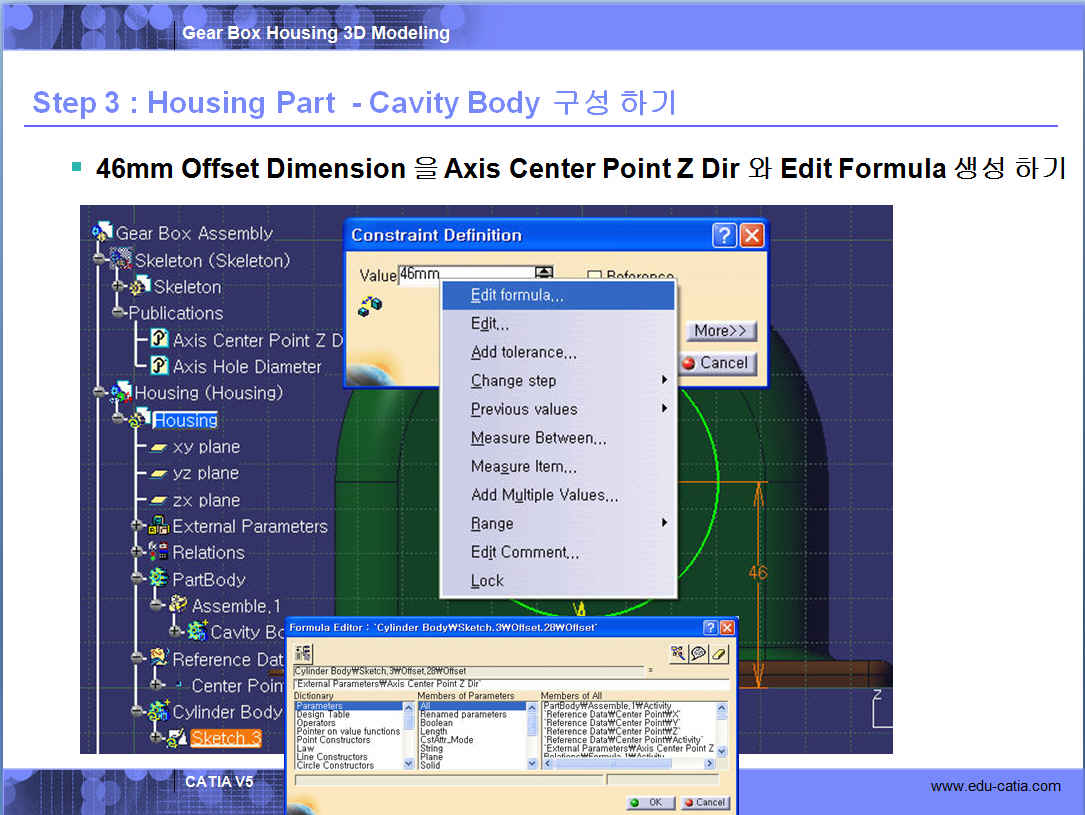Click the Incremental toggle icon in Formula Editor
Screen dimensions: 1085x815
coord(304,652)
